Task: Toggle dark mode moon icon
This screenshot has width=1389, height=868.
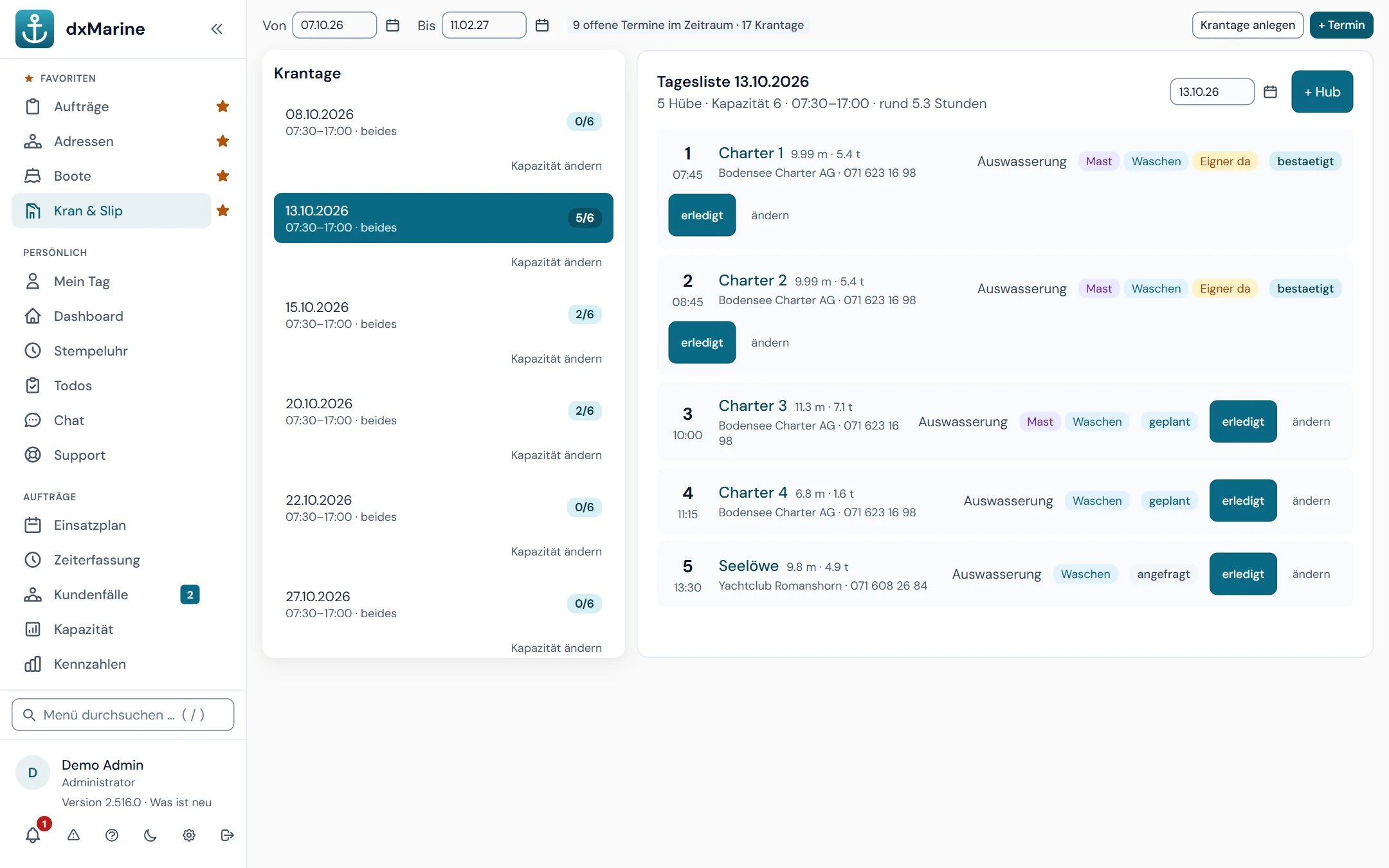Action: click(x=150, y=835)
